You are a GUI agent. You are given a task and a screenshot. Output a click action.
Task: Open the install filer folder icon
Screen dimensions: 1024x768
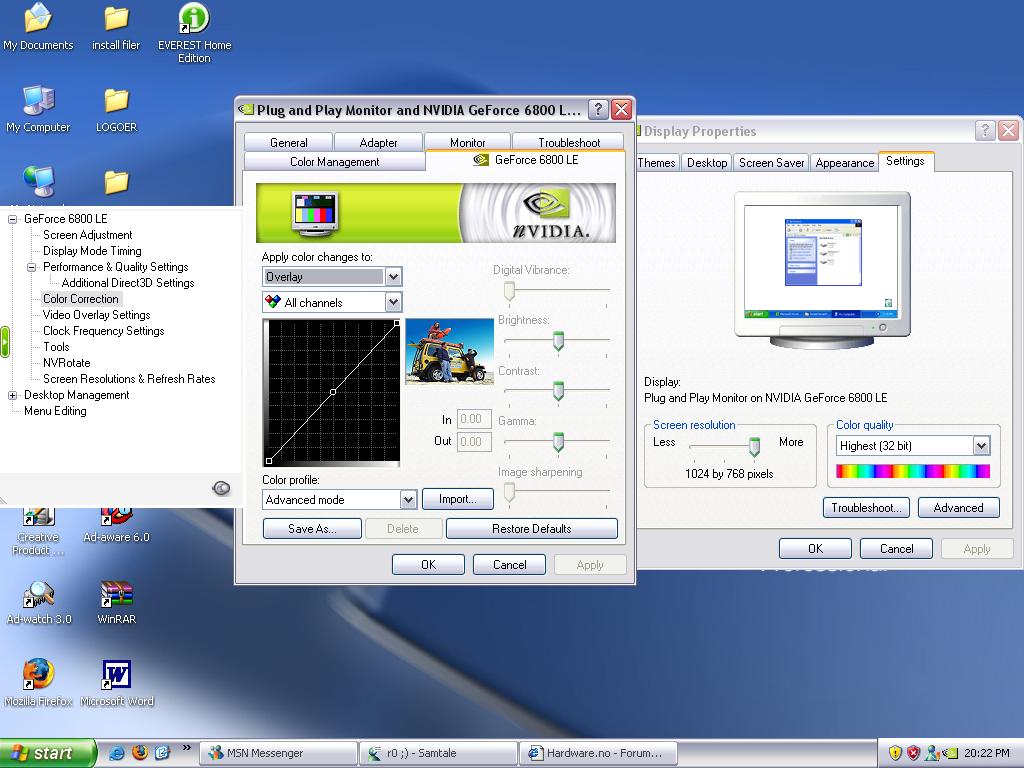116,27
